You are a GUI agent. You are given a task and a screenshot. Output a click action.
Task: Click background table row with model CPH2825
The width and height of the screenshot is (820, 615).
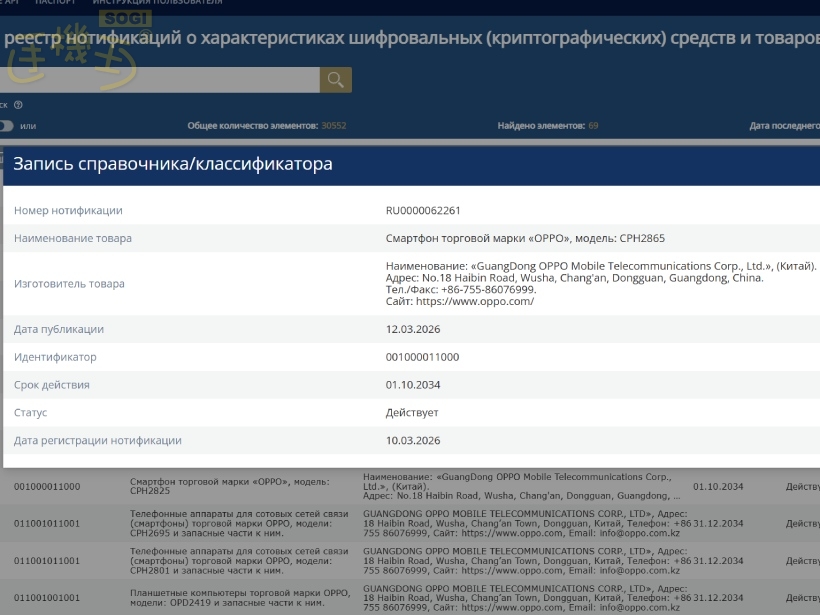[410, 486]
